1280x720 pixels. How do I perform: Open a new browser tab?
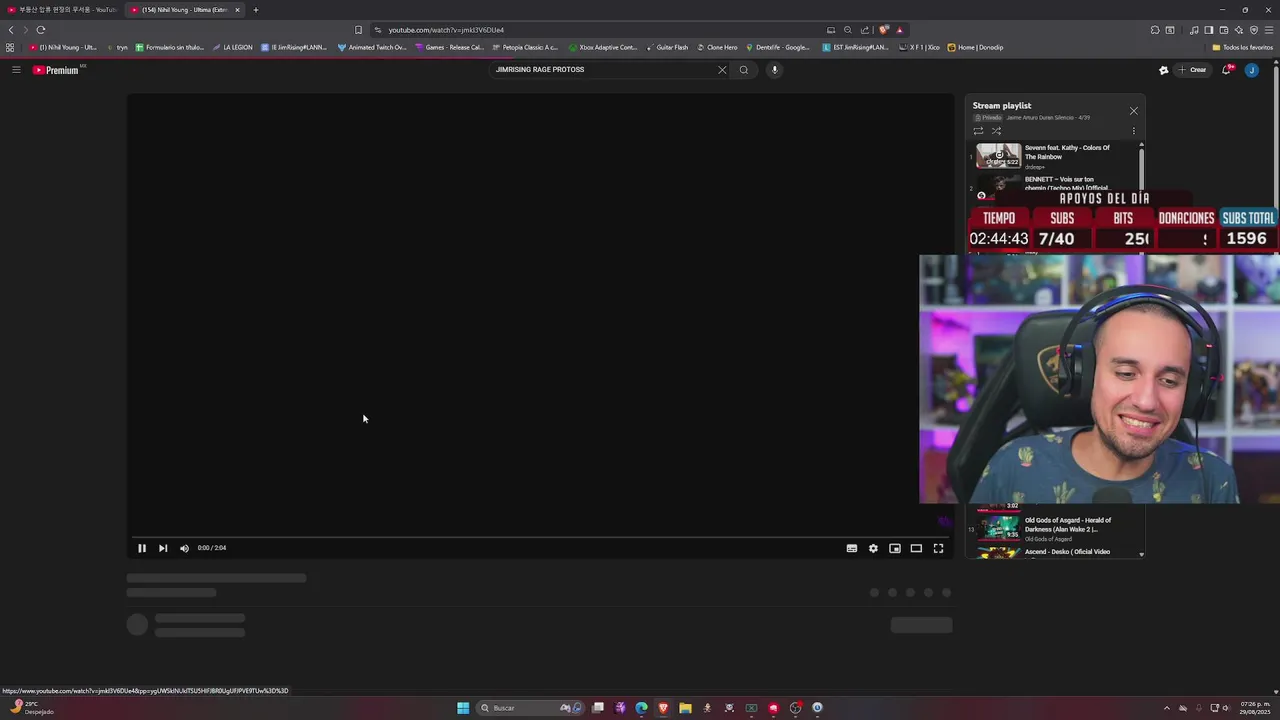[256, 10]
